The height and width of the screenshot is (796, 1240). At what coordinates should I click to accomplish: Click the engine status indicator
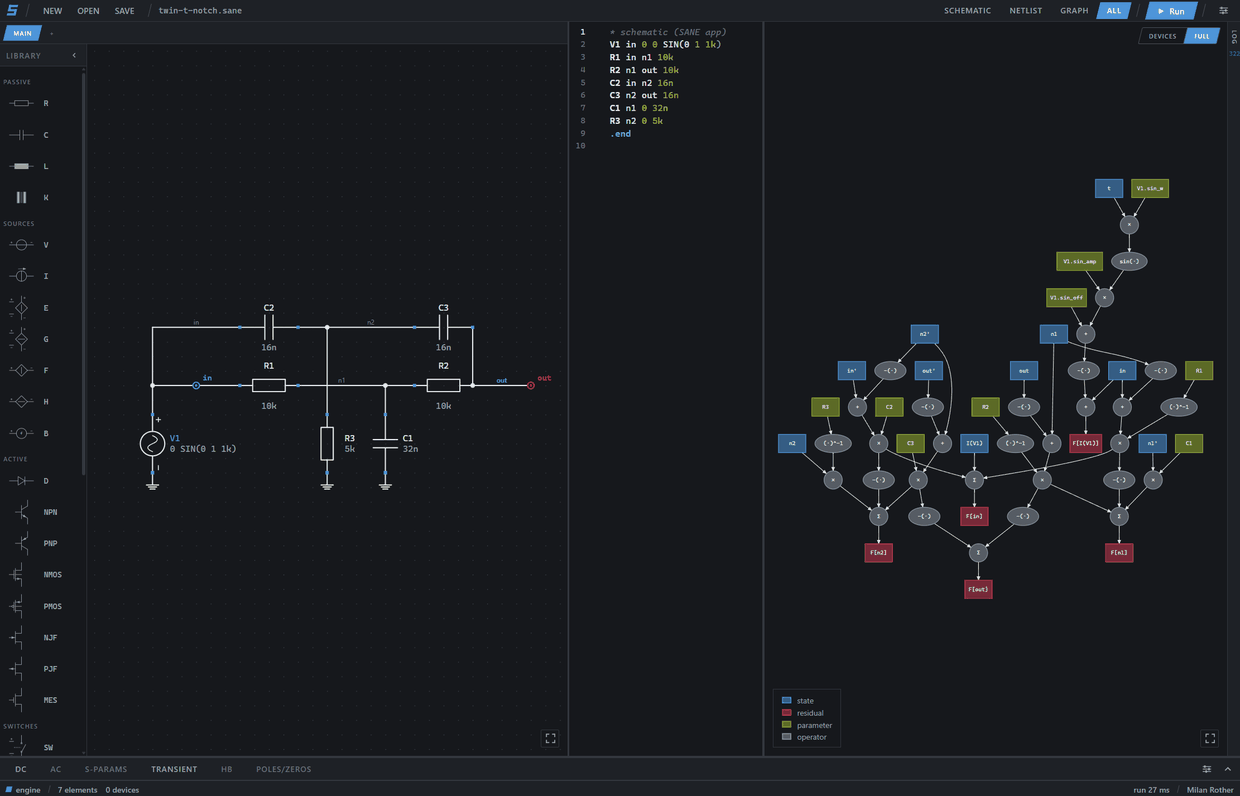tap(23, 790)
